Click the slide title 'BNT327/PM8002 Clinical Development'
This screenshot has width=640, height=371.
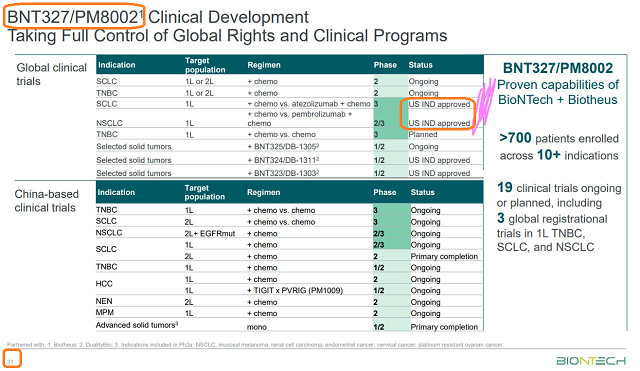[x=158, y=17]
